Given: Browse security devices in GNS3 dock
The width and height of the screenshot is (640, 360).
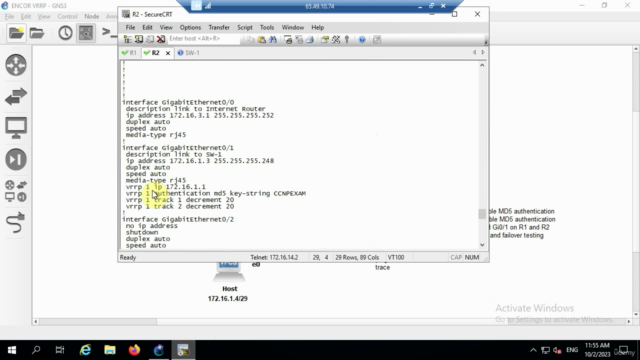Looking at the screenshot, I should pyautogui.click(x=16, y=160).
